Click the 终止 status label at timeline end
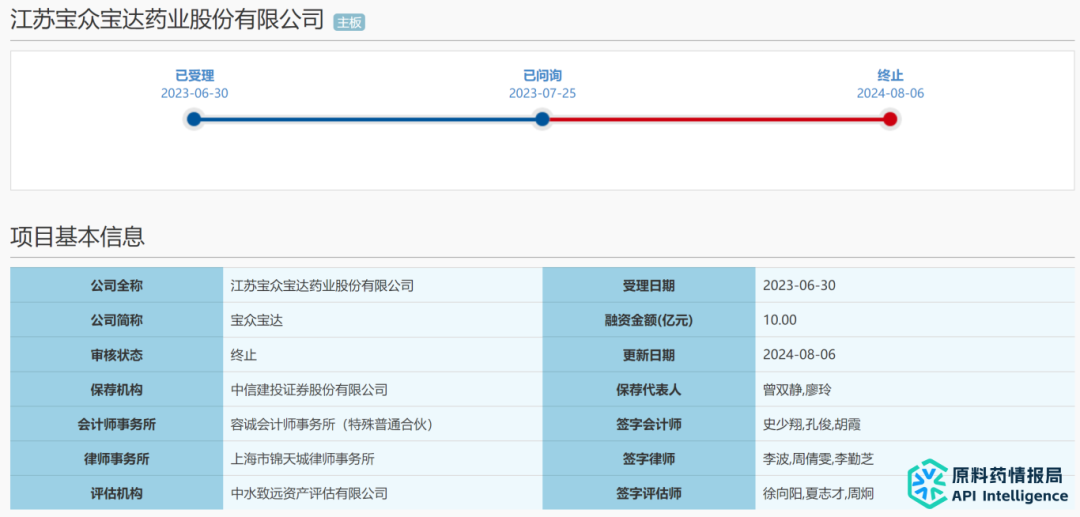 (891, 76)
